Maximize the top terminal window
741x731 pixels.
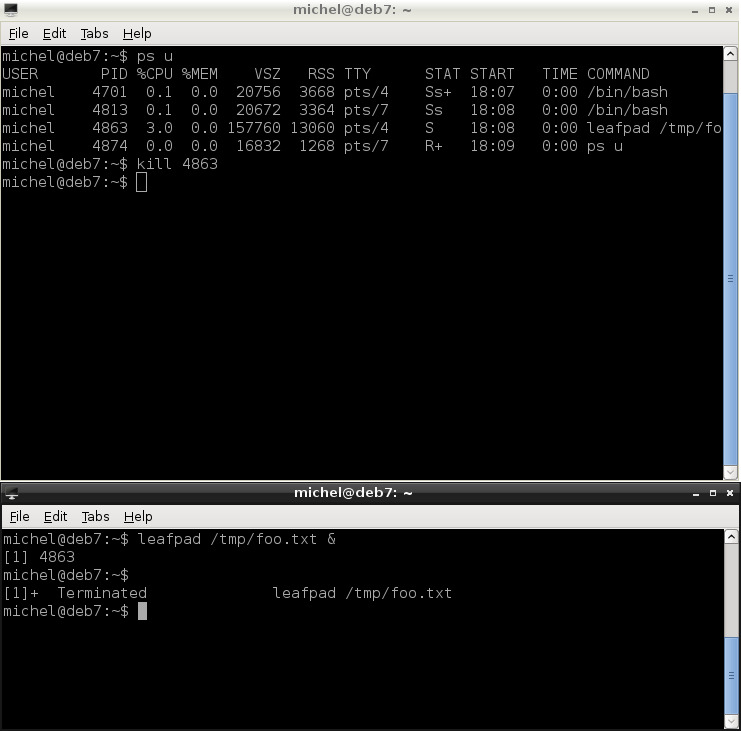tap(712, 10)
